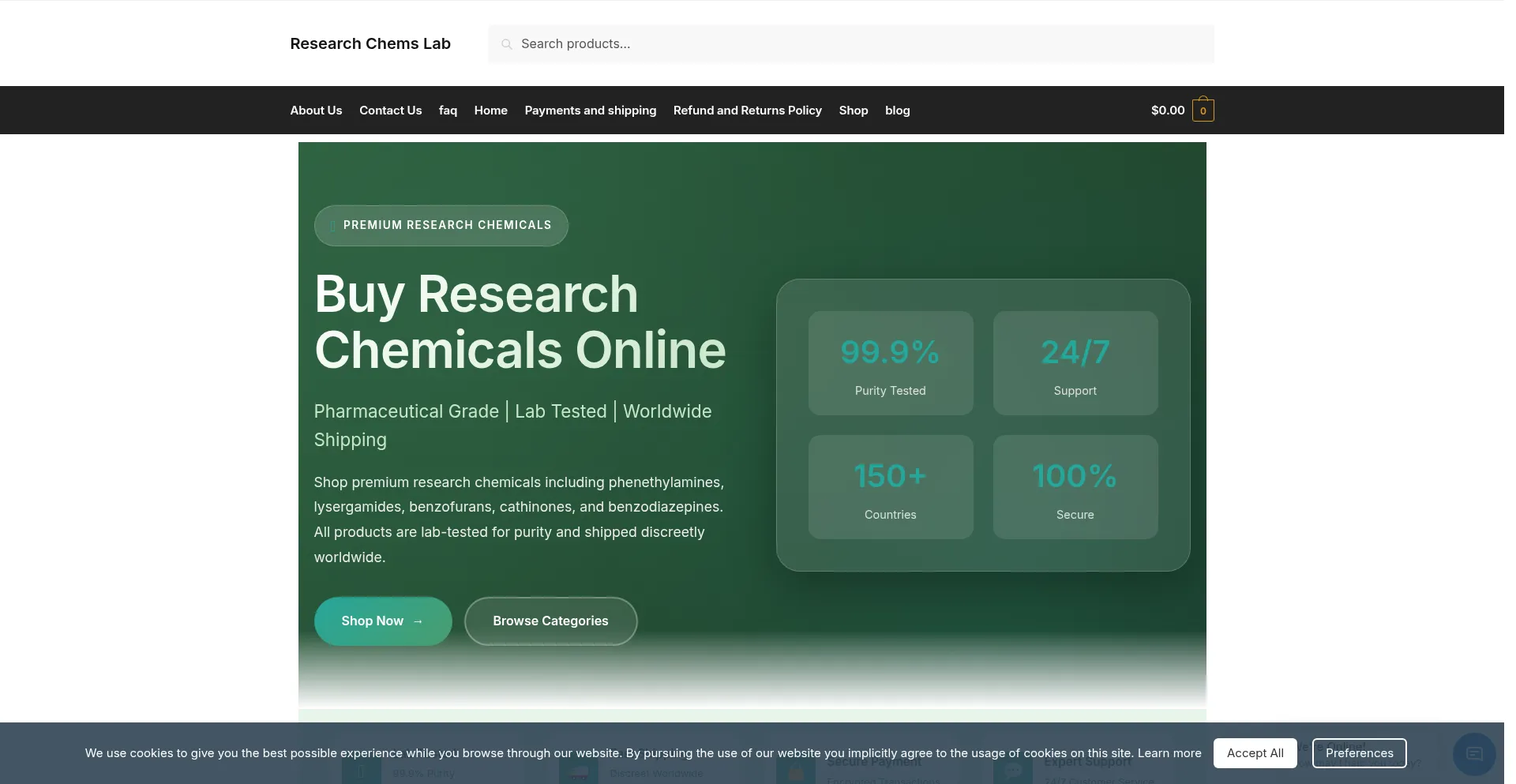This screenshot has height=784, width=1516.
Task: Click the Learn more cookies link
Action: (1168, 753)
